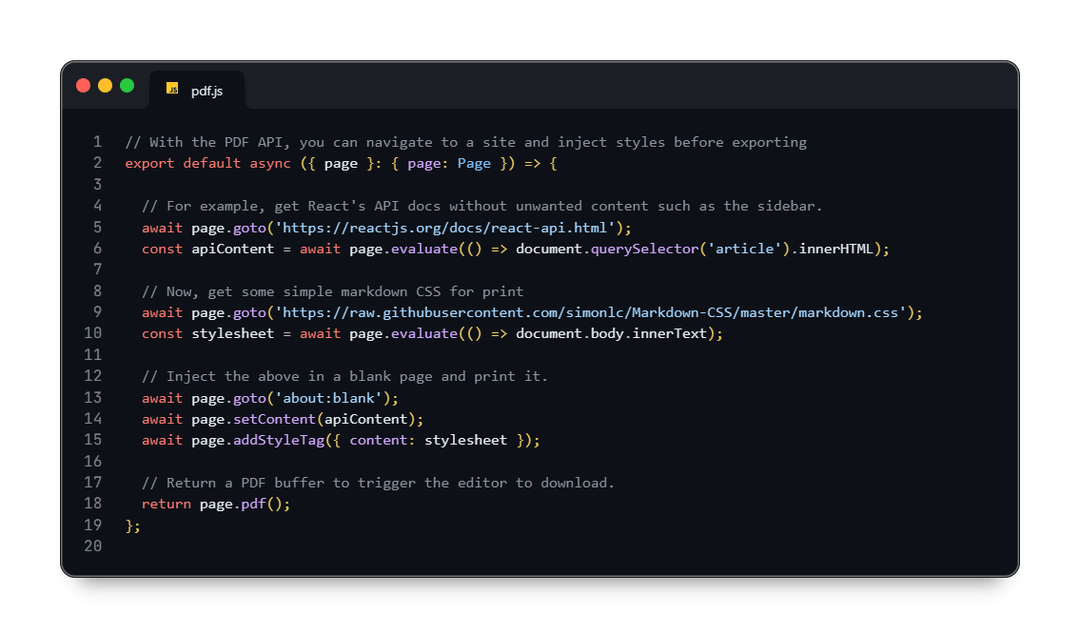Click the yellow minimize traffic light
Viewport: 1080px width, 638px height.
pos(104,85)
